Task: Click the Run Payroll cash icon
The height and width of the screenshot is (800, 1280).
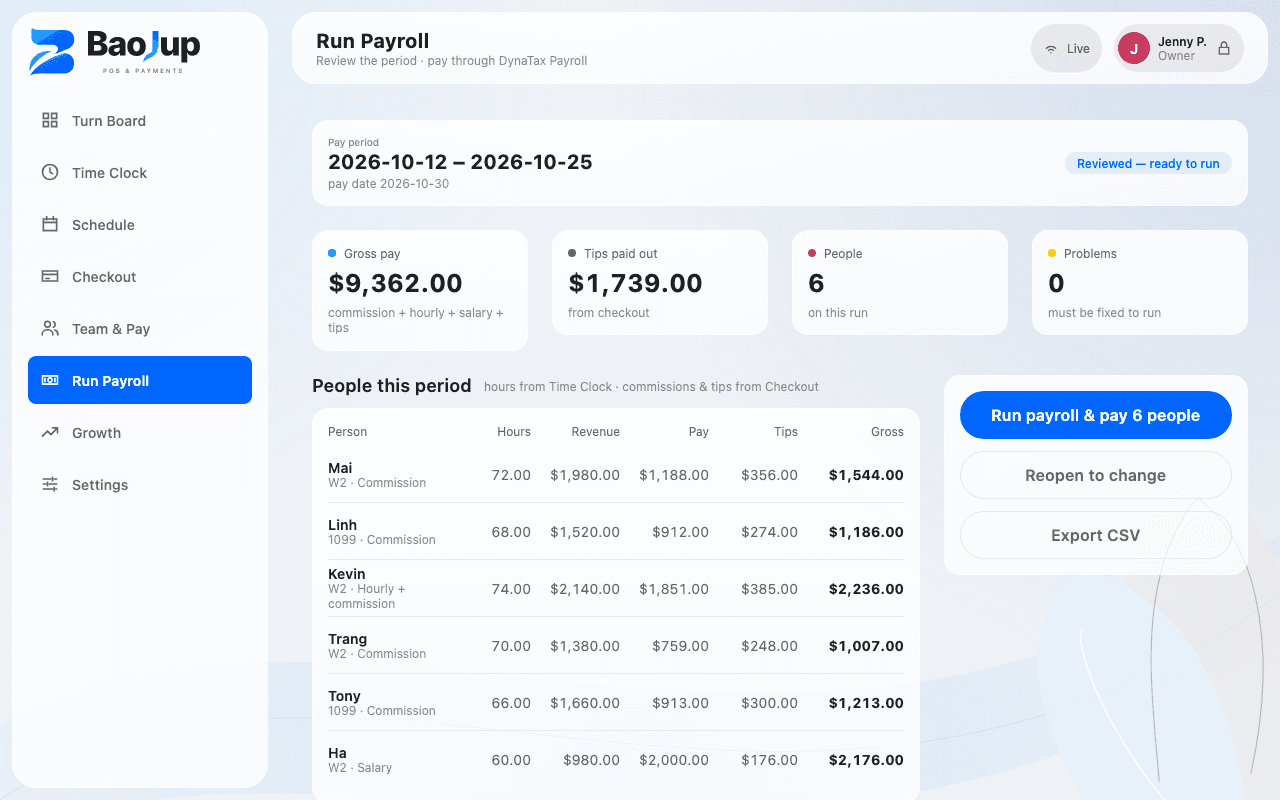Action: [50, 381]
